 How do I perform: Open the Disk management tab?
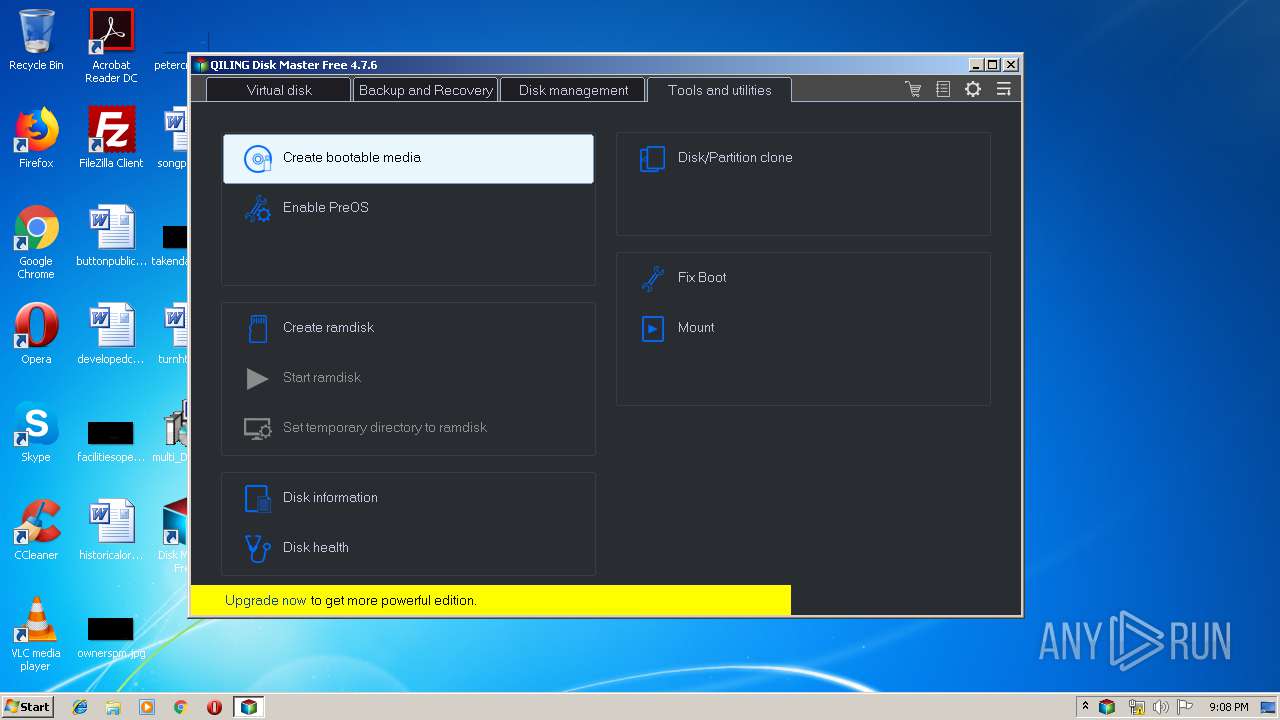[x=573, y=90]
